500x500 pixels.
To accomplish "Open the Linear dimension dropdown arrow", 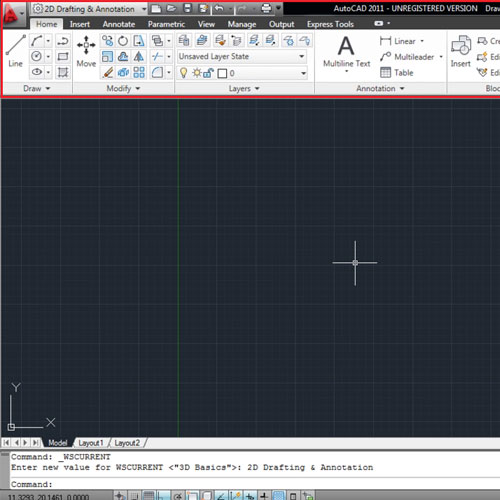I will click(422, 41).
